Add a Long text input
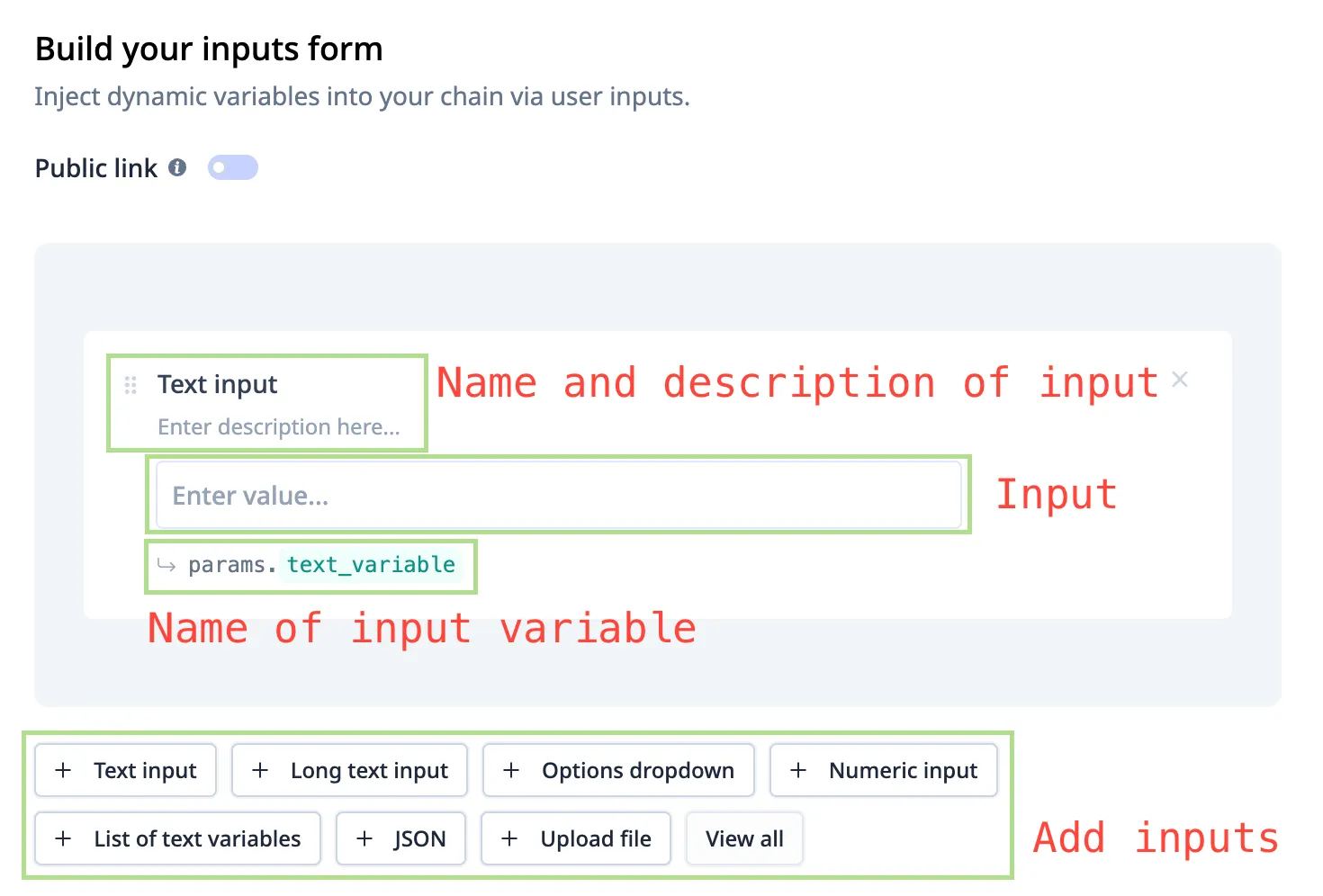 pyautogui.click(x=349, y=771)
